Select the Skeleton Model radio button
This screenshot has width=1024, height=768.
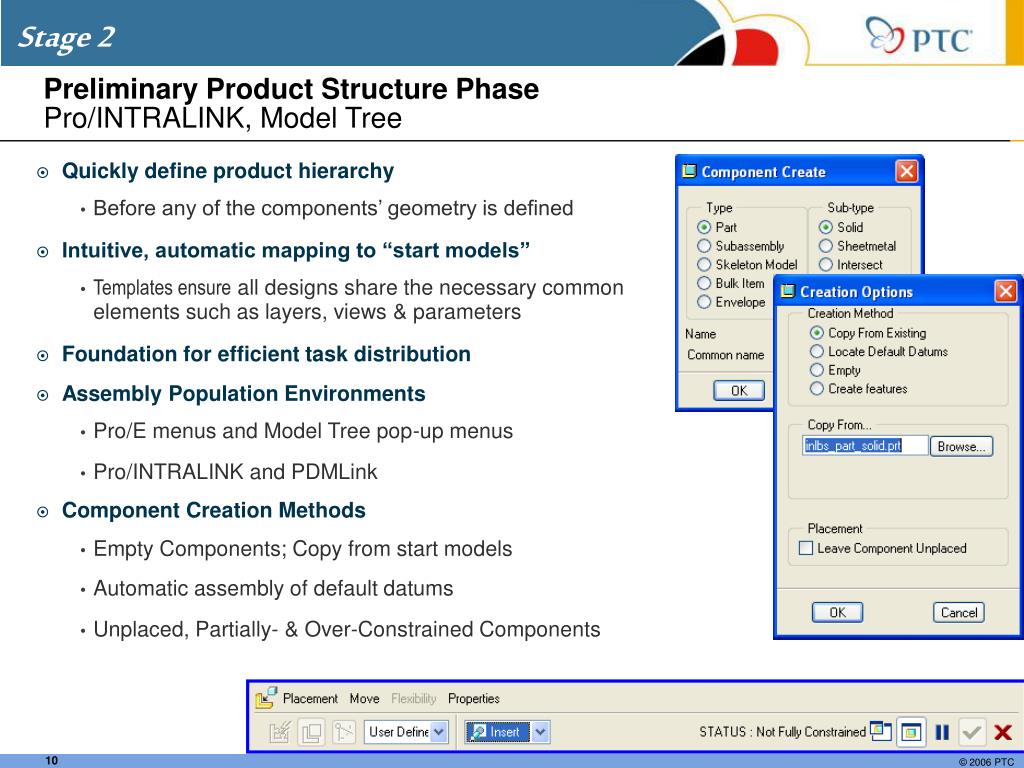click(704, 264)
